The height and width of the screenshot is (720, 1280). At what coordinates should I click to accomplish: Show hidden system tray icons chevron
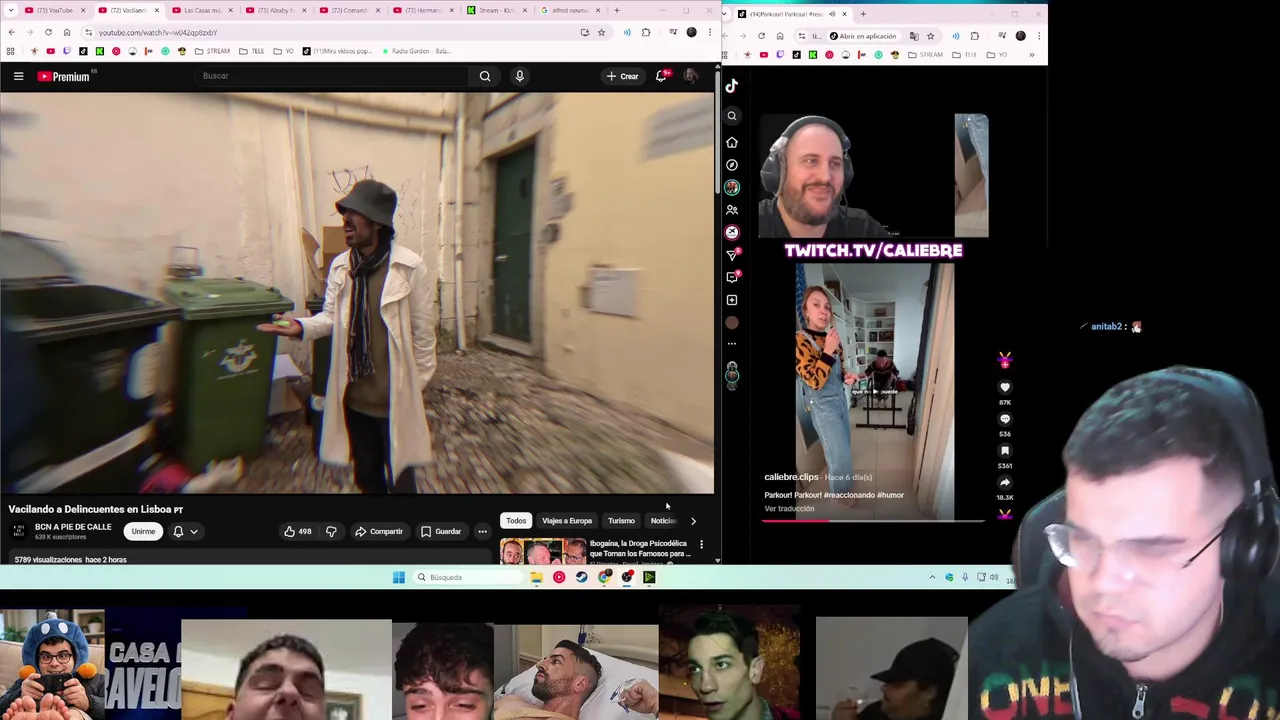[932, 577]
